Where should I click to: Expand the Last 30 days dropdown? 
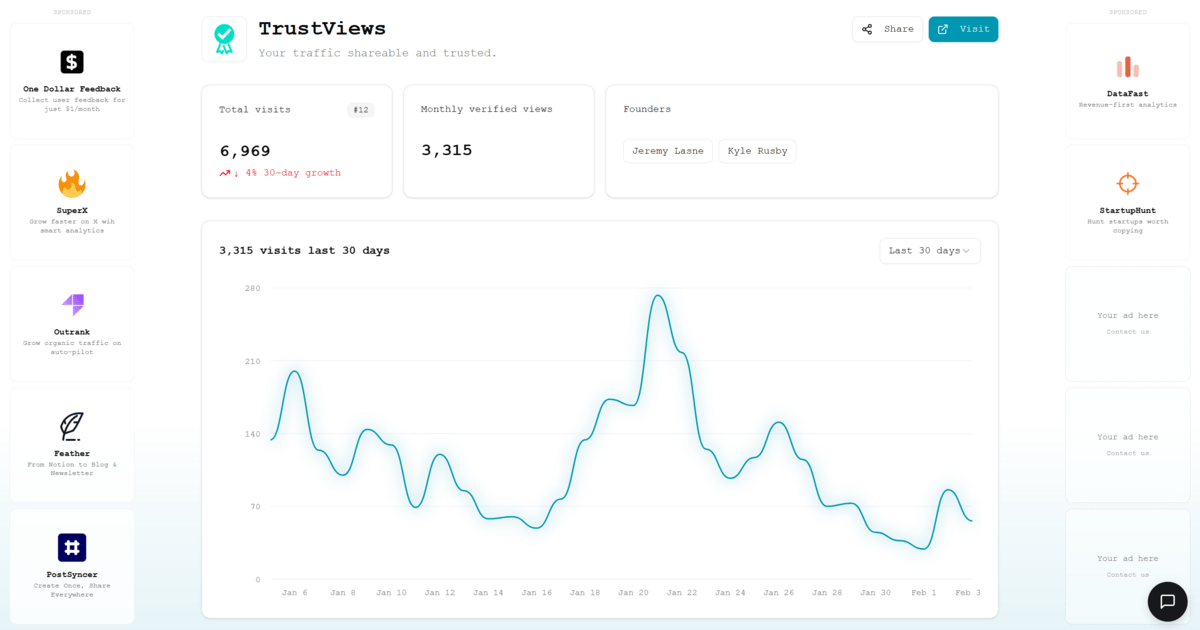(930, 251)
